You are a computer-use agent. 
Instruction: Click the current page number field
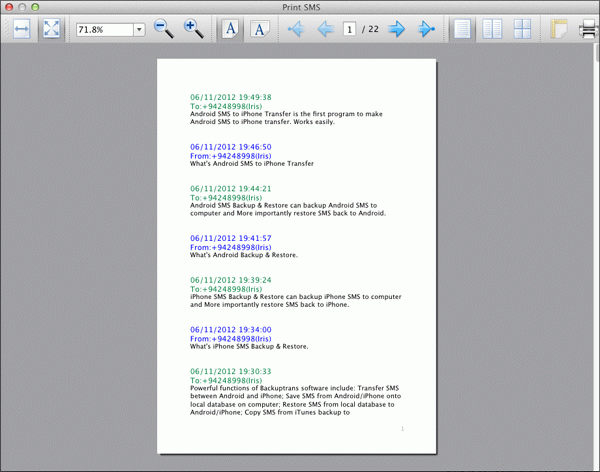point(349,29)
